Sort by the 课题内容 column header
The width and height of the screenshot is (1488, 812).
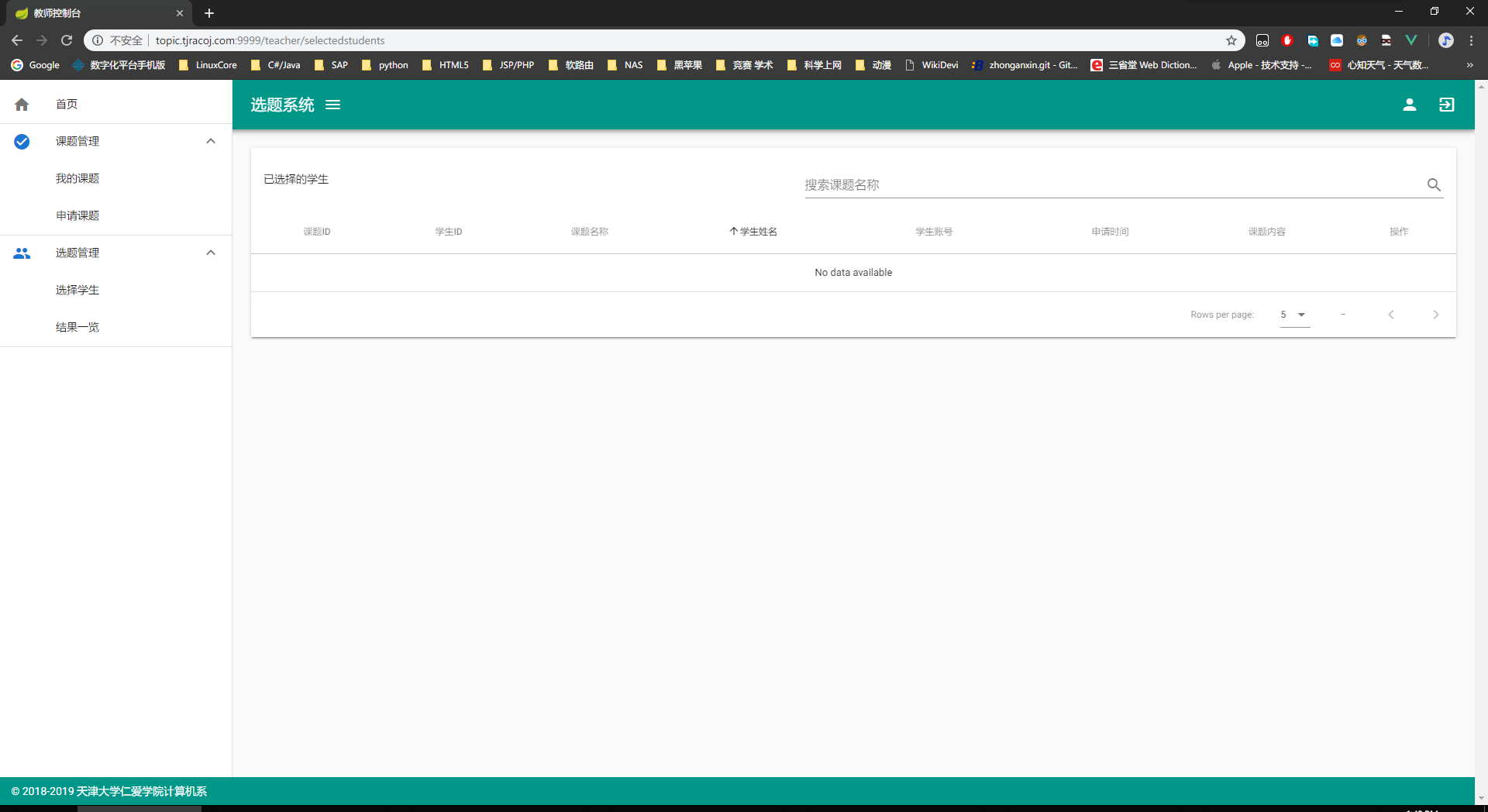pyautogui.click(x=1267, y=232)
